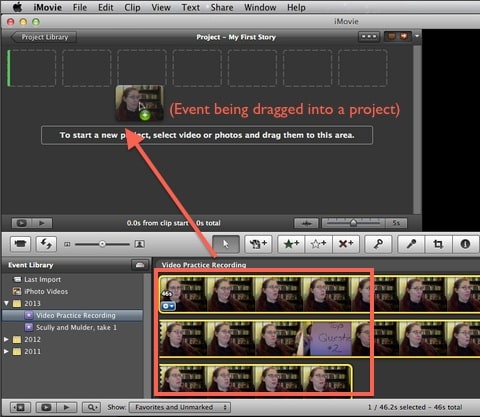
Task: Collapse the 2013 folder
Action: tap(6, 303)
